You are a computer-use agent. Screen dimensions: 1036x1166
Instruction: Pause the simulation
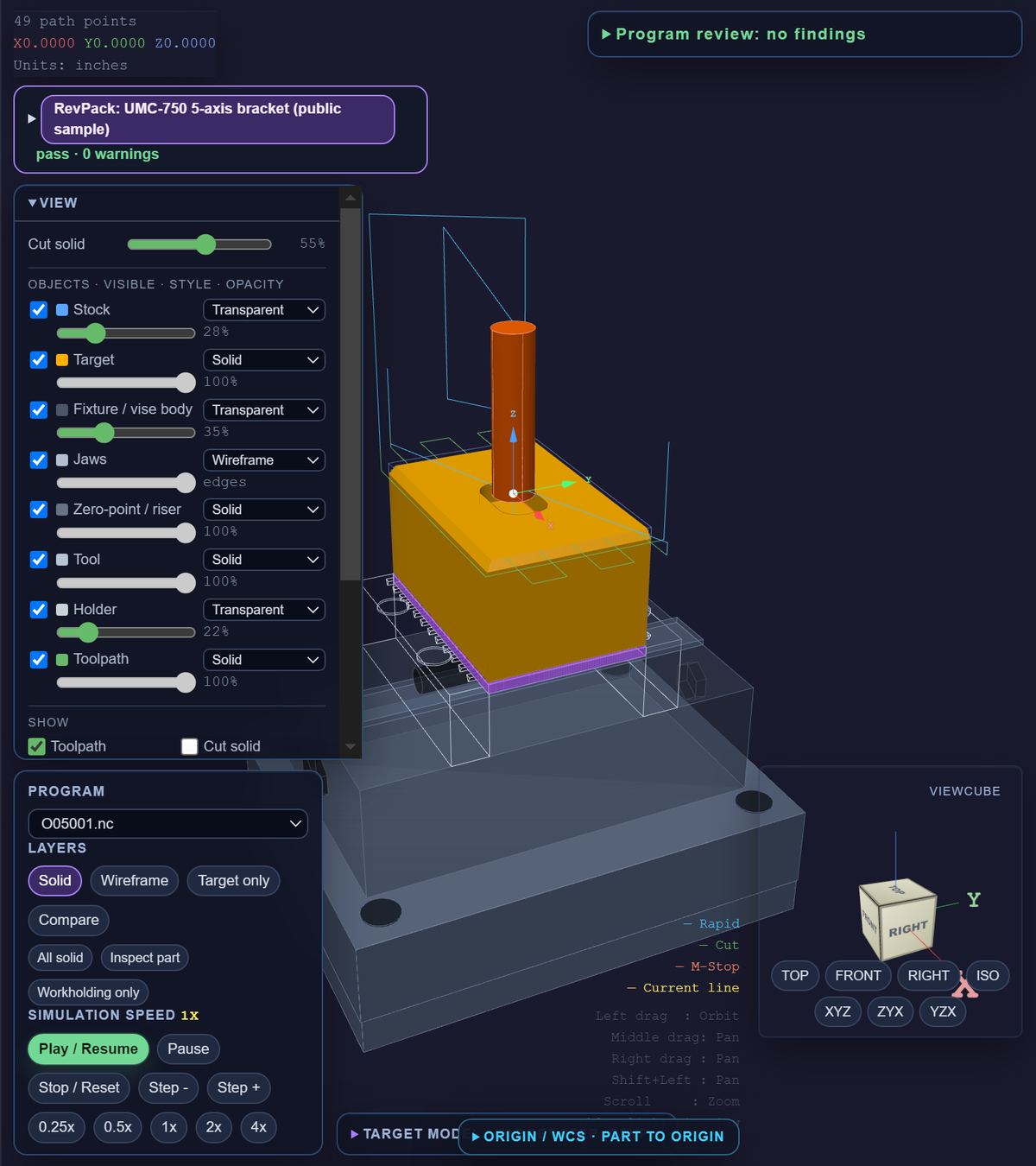pyautogui.click(x=188, y=1049)
